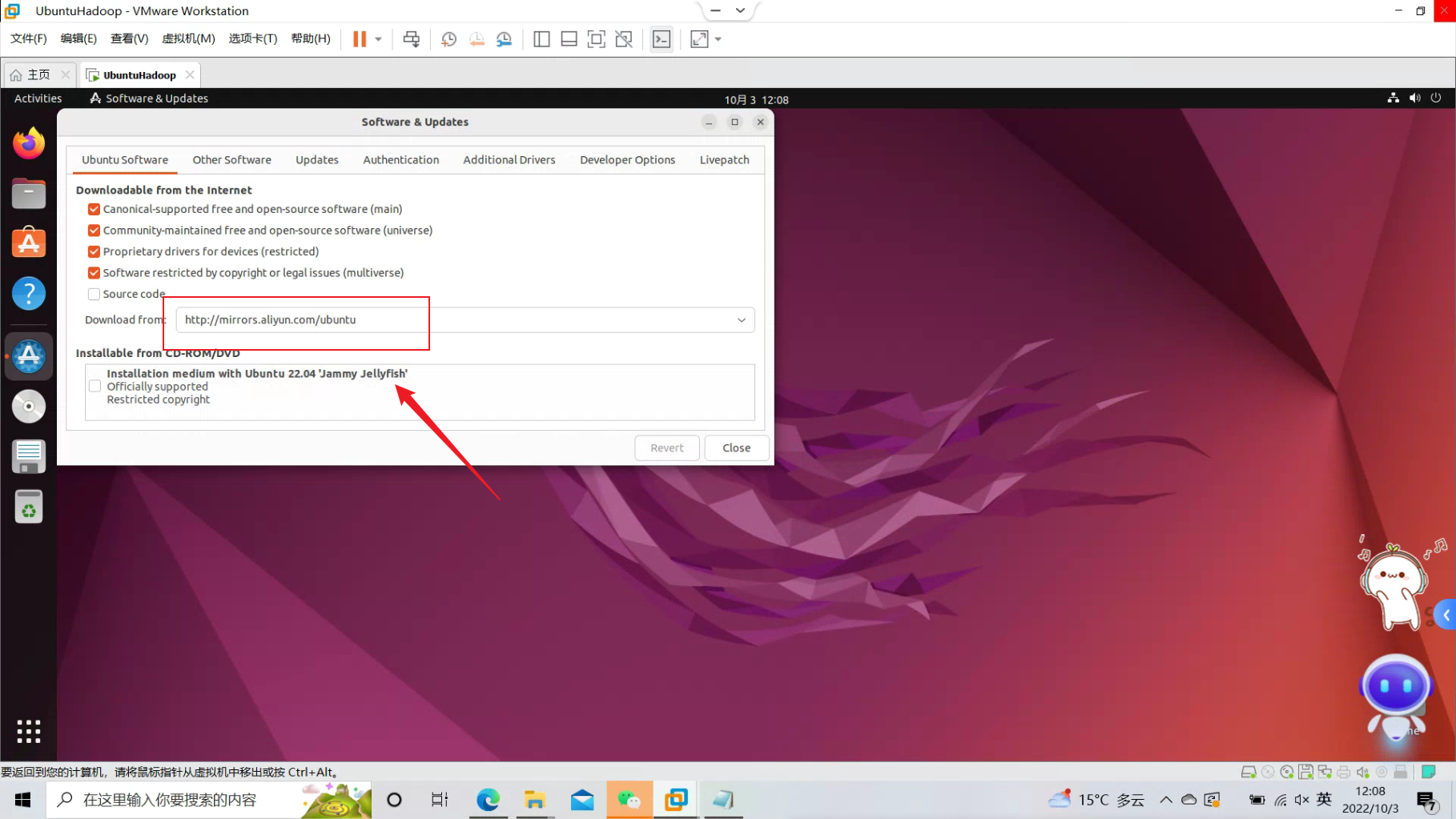1456x819 pixels.
Task: Open the Windows notification center icon
Action: coord(1426,800)
